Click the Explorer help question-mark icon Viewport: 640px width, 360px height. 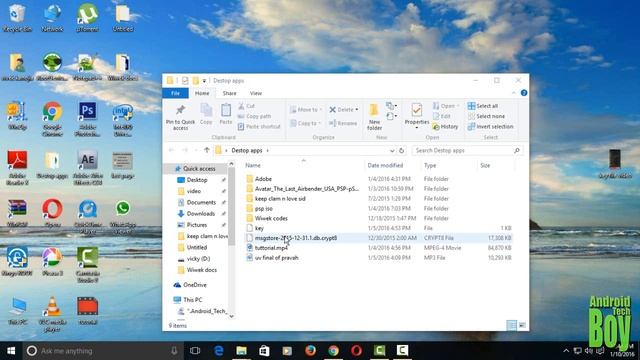point(524,93)
